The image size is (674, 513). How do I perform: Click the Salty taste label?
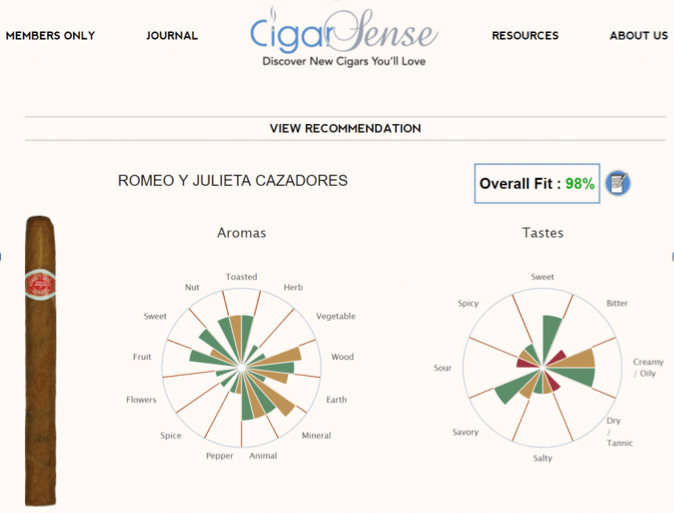click(x=542, y=458)
